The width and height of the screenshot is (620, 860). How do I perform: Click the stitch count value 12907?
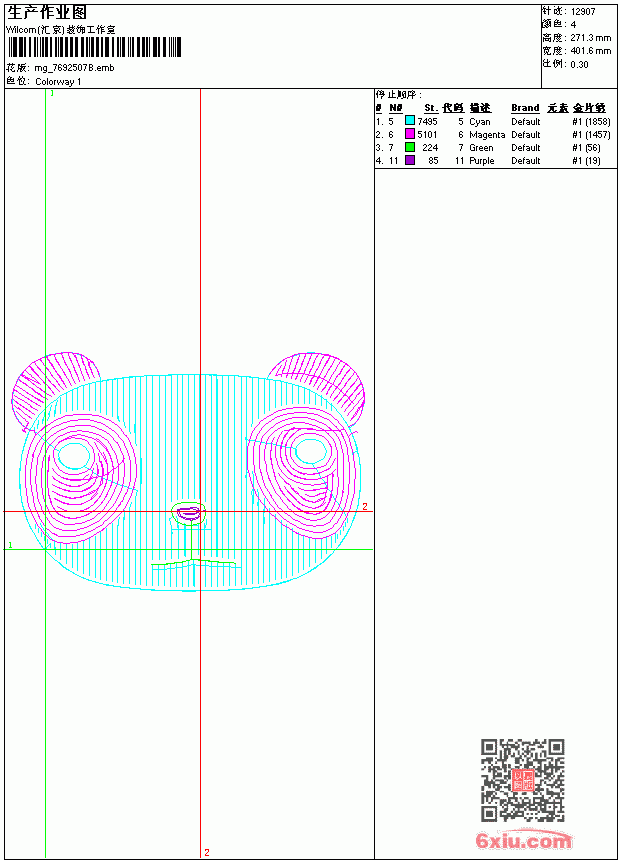click(583, 12)
